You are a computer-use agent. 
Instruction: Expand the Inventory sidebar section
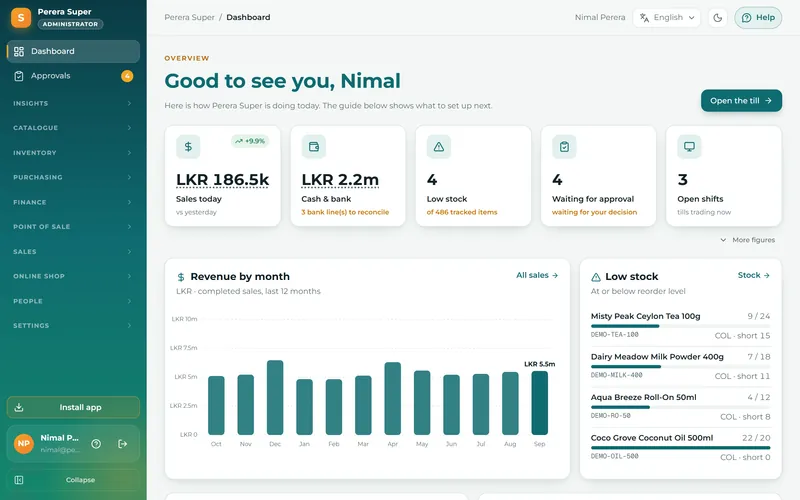tap(73, 153)
